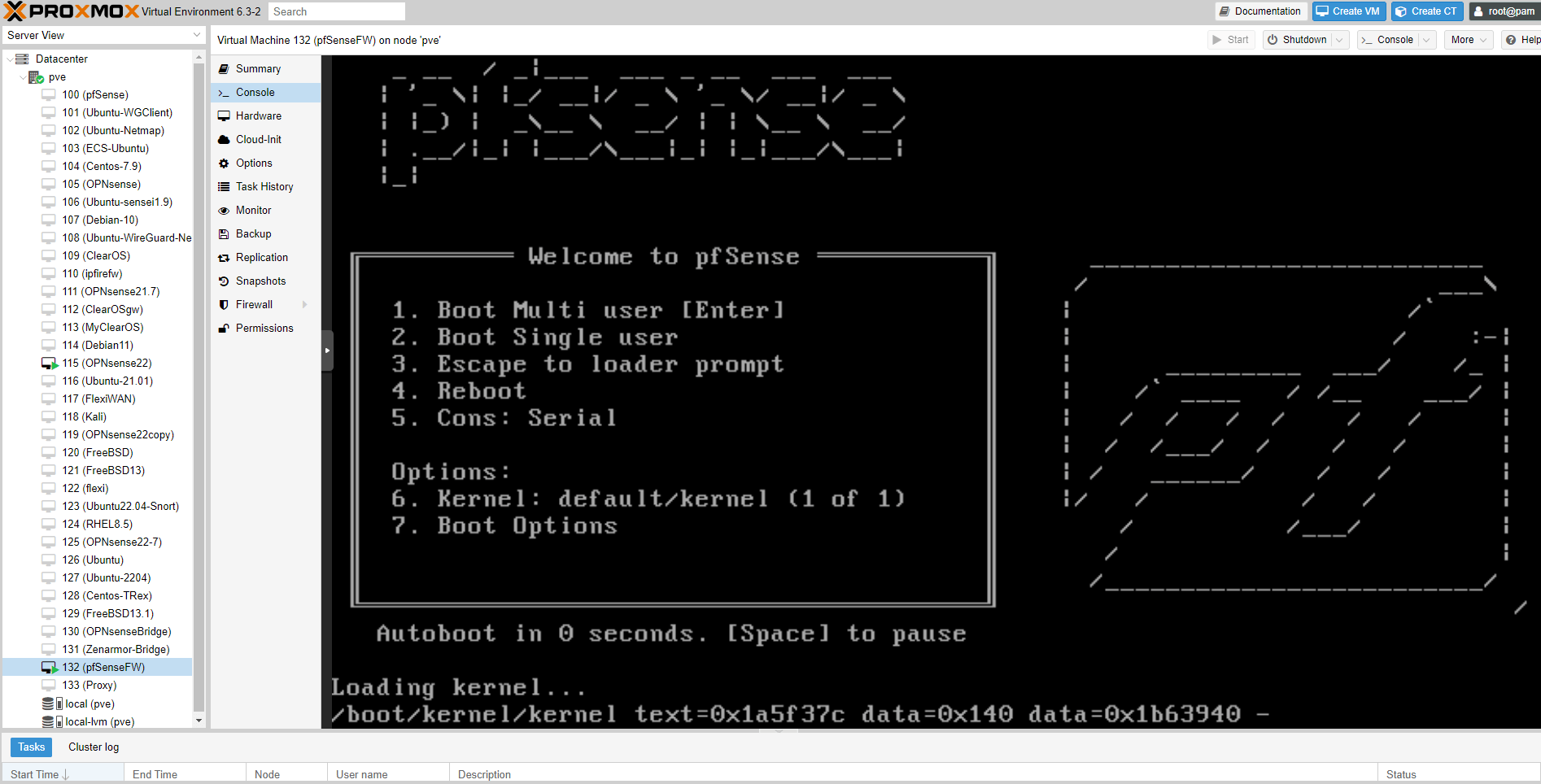Image resolution: width=1541 pixels, height=784 pixels.
Task: Click the storage icon for local-lvm (pve)
Action: click(x=52, y=722)
